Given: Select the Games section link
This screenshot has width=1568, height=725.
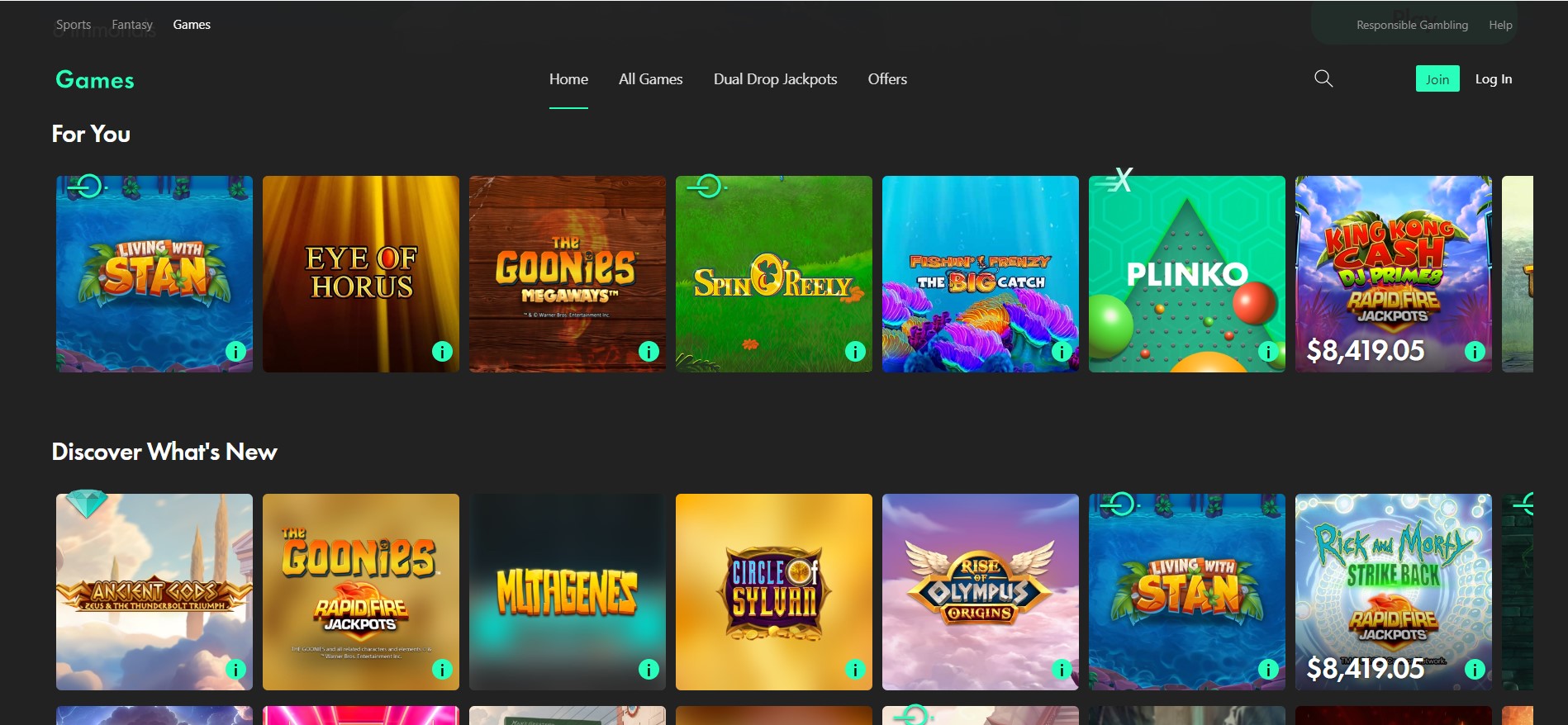Looking at the screenshot, I should point(192,25).
